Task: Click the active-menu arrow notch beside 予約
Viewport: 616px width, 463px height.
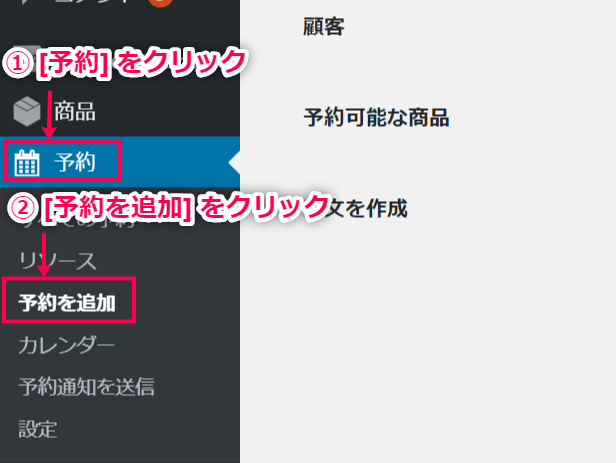Action: click(x=235, y=162)
